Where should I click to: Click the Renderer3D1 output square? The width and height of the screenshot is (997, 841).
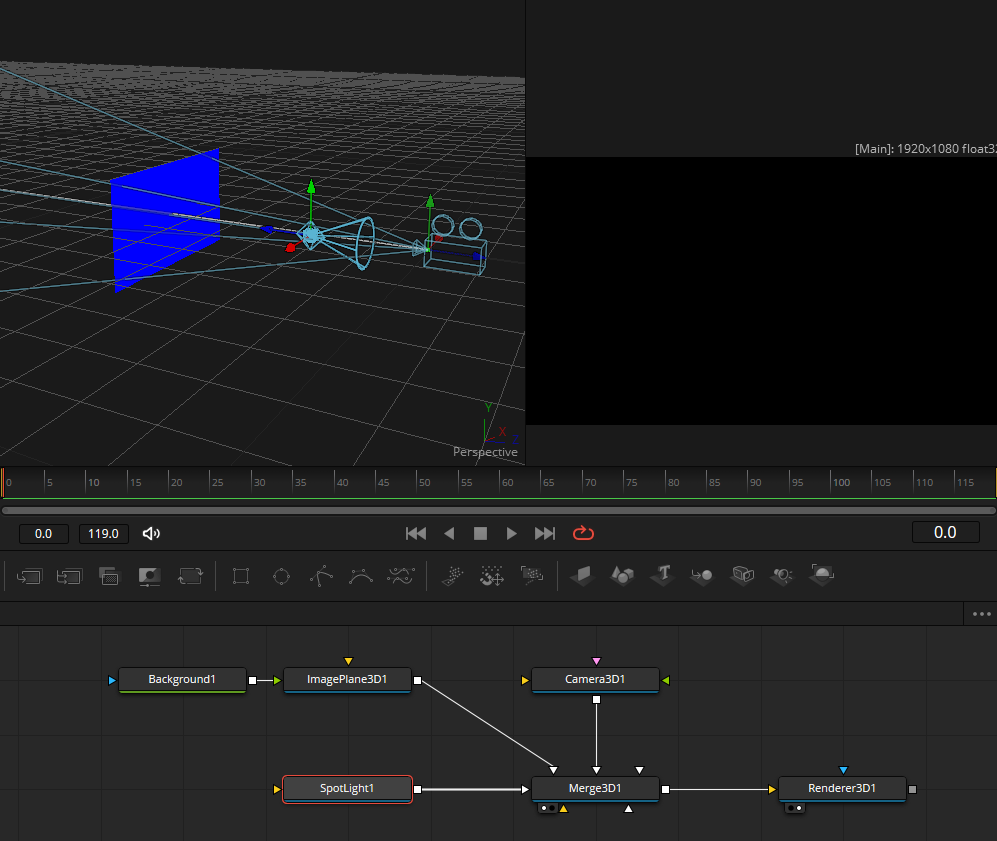[x=912, y=790]
